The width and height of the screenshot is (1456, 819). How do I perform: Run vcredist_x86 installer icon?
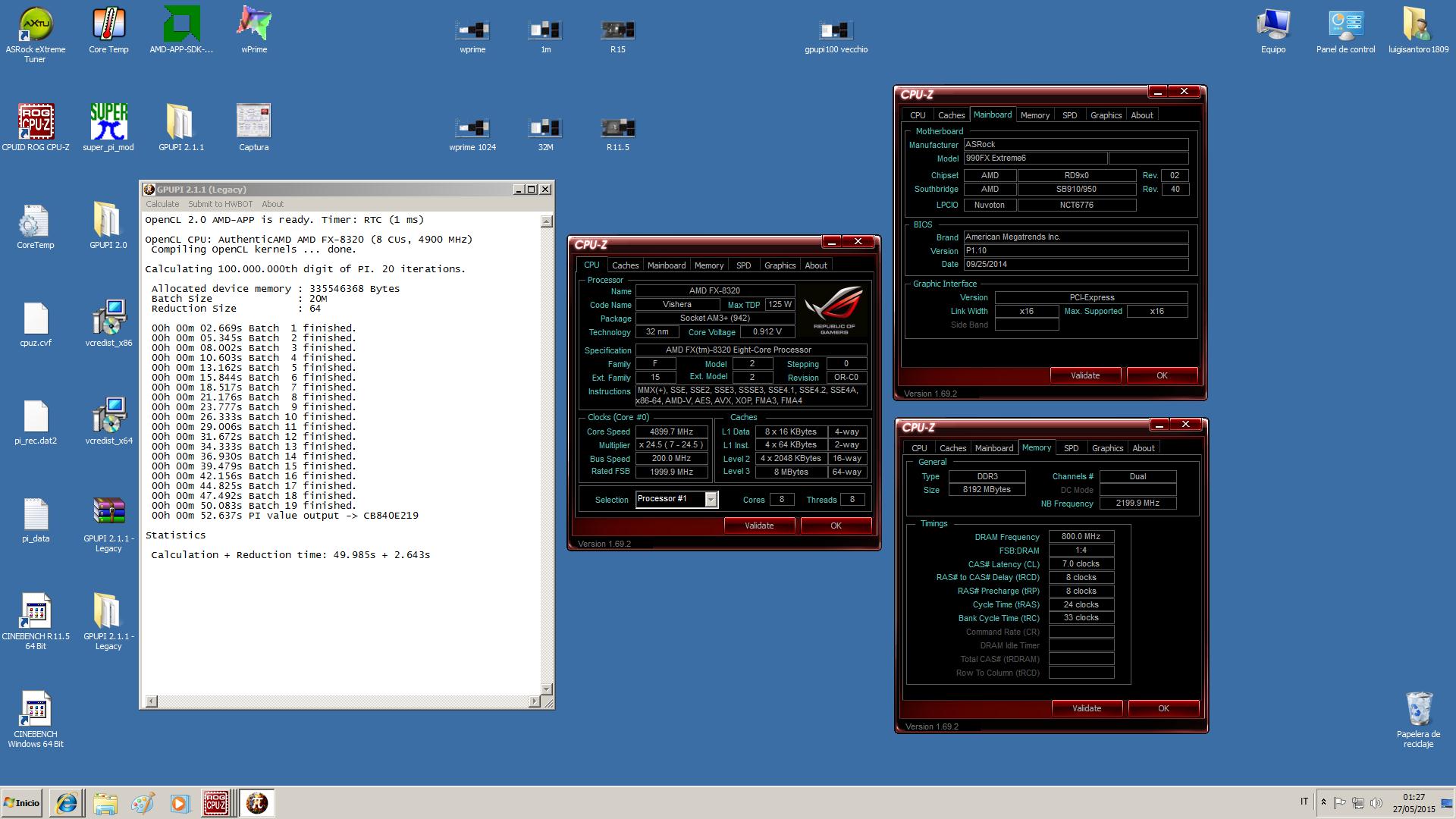108,324
